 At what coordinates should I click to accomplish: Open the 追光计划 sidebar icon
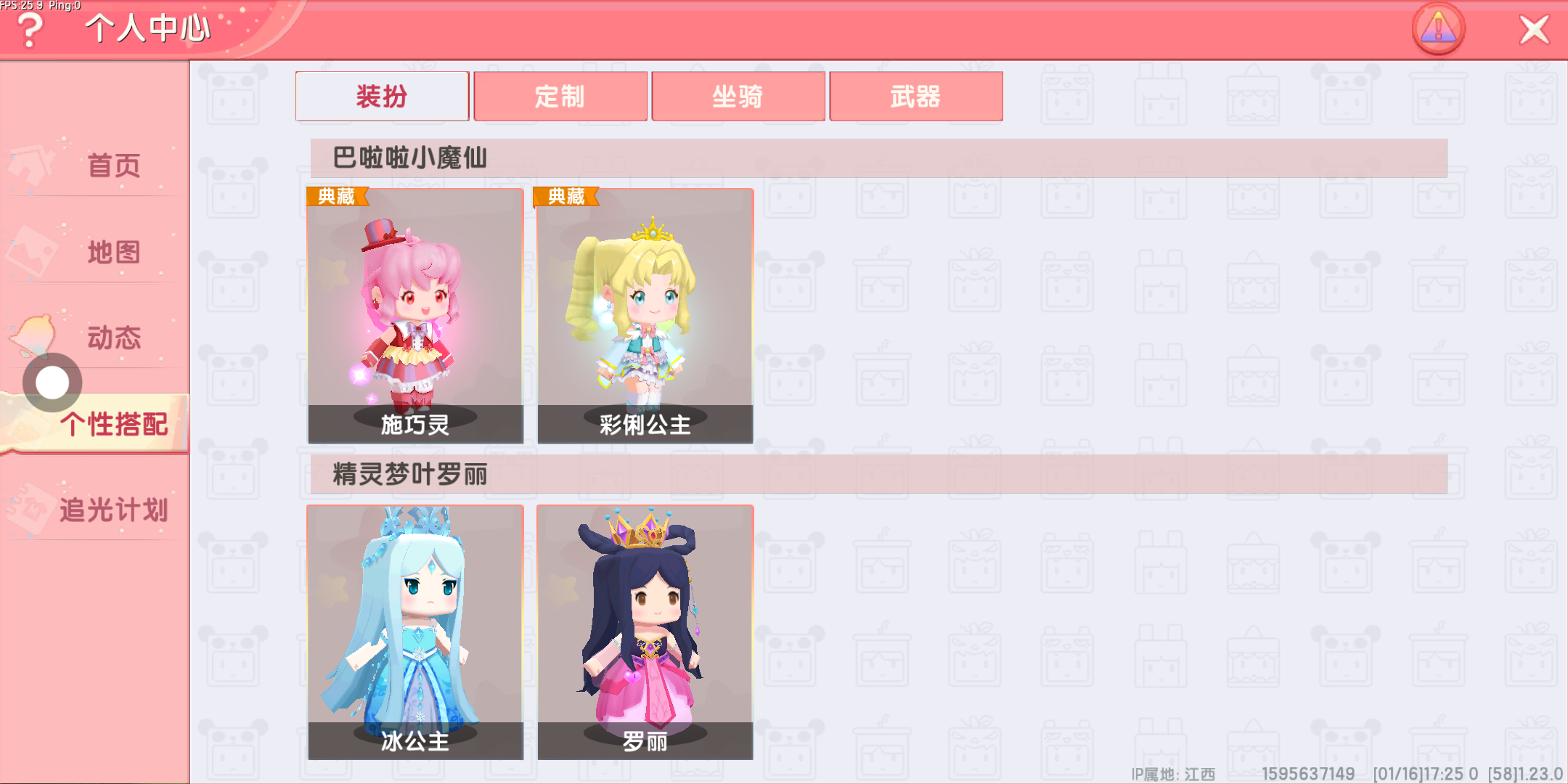pyautogui.click(x=28, y=510)
